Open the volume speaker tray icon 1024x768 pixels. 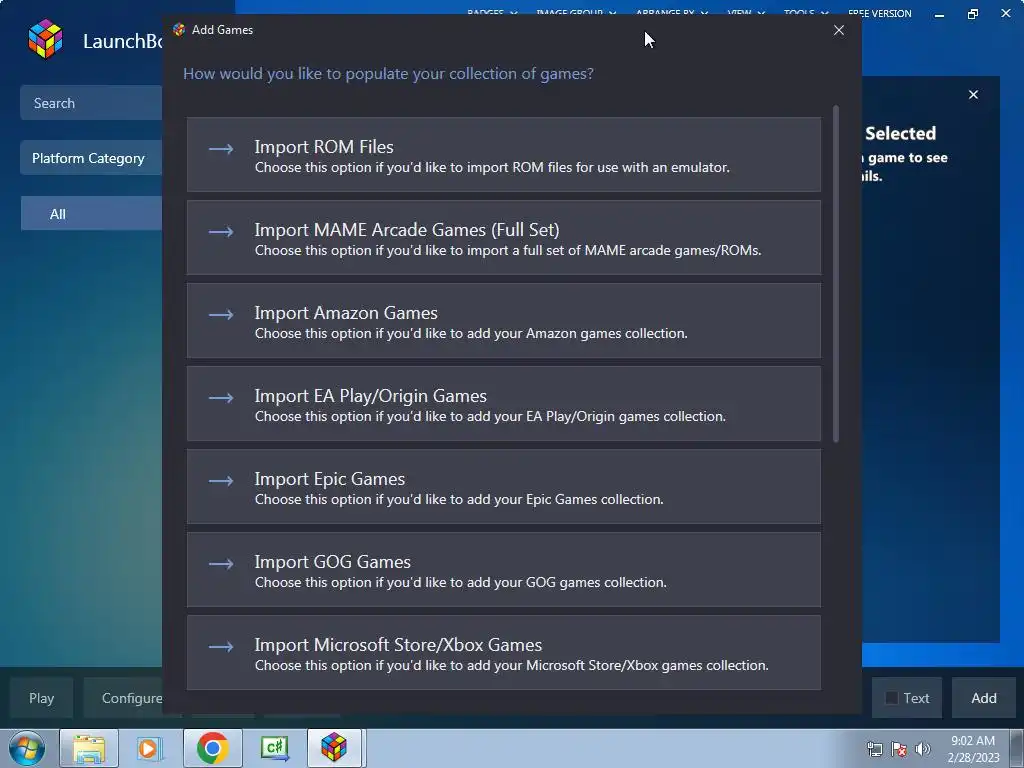(x=923, y=749)
